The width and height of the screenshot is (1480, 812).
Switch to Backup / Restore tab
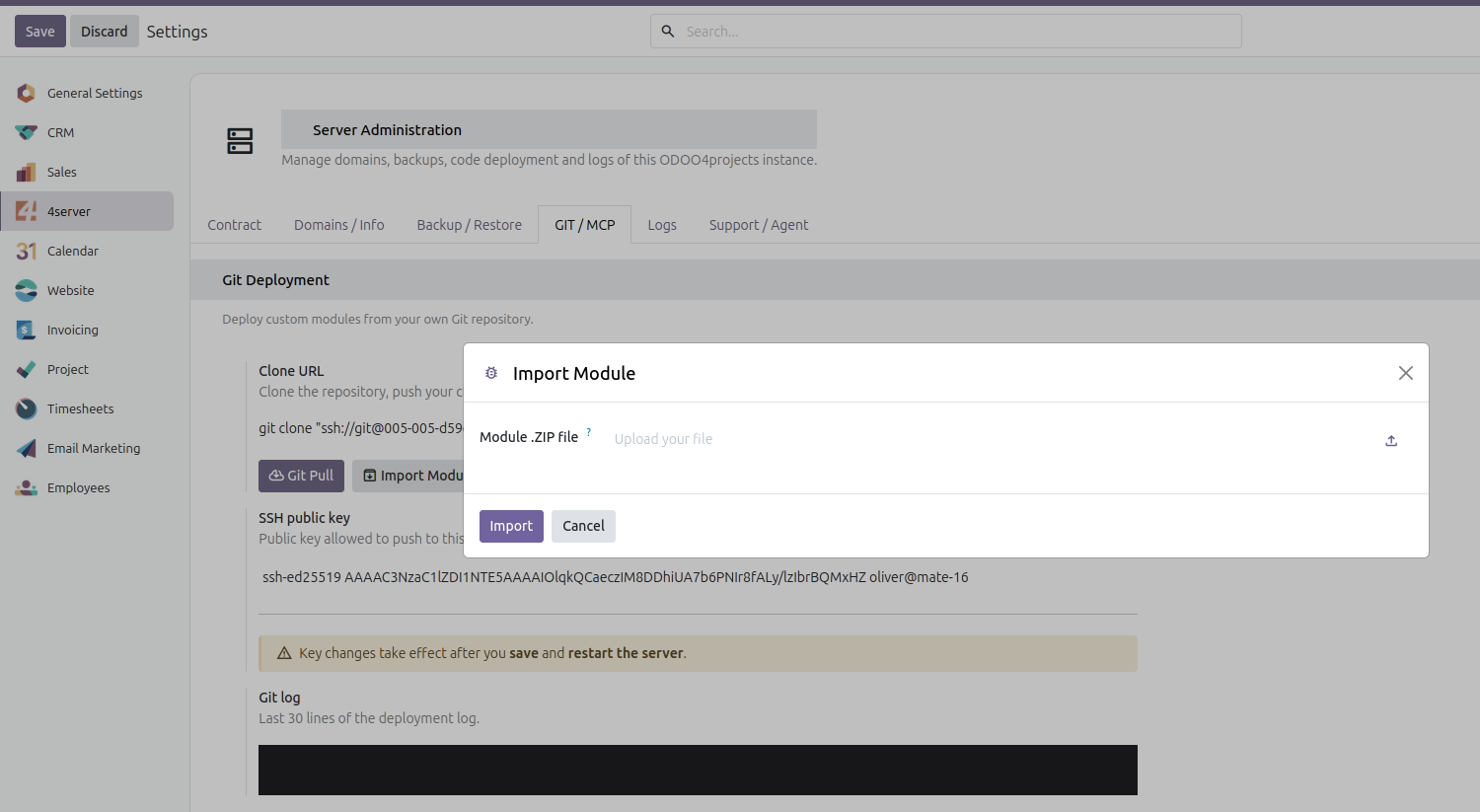point(470,225)
